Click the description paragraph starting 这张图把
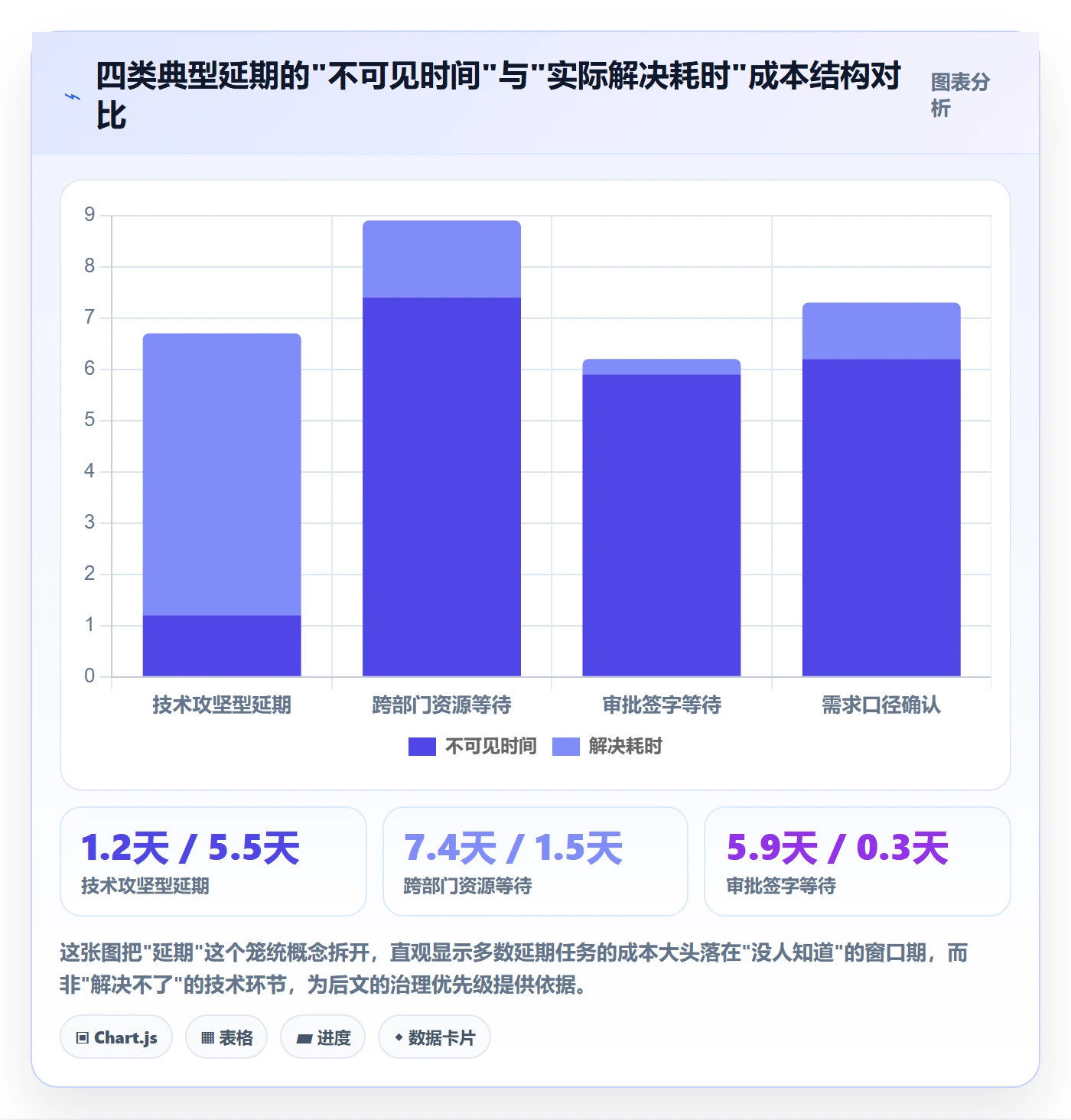The image size is (1071, 1120). 514,969
